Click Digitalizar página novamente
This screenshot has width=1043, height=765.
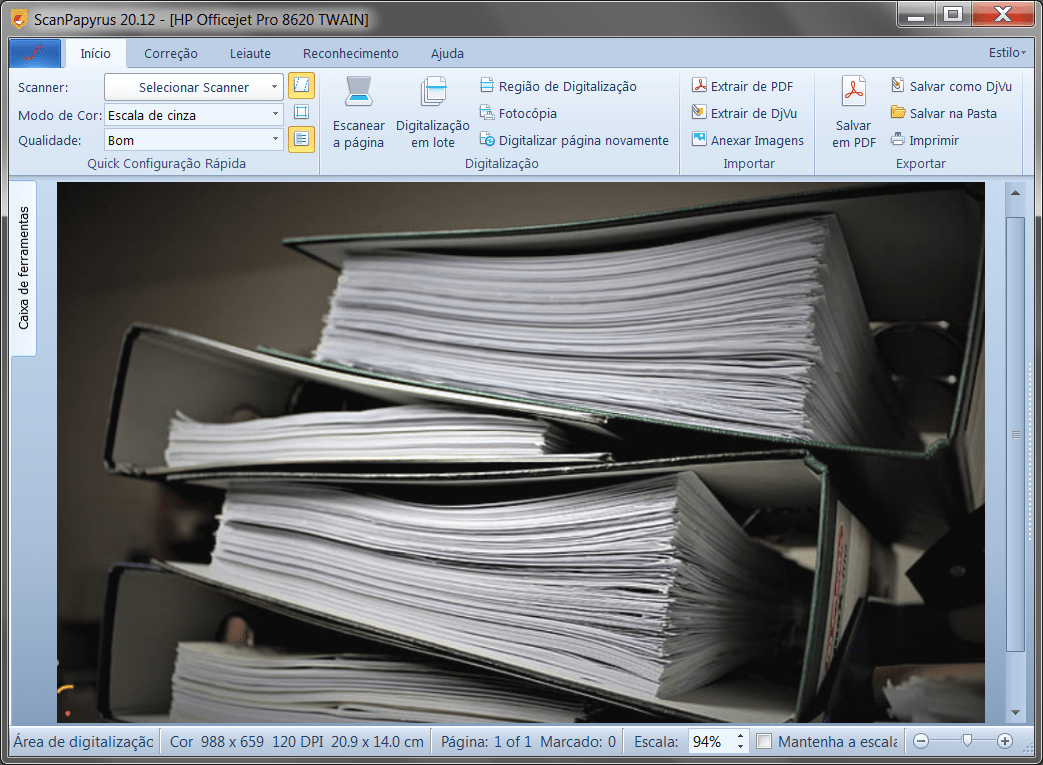[574, 140]
